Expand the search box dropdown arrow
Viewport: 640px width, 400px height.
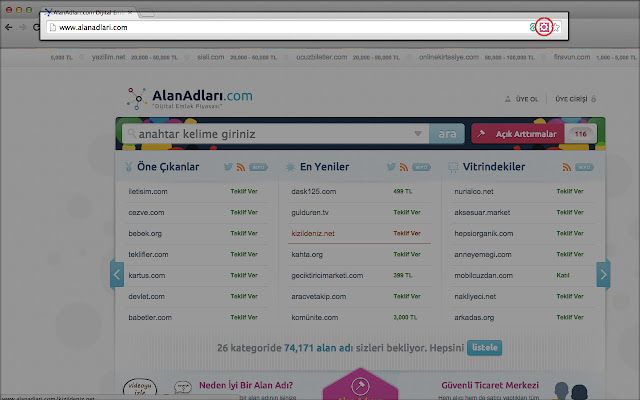tap(418, 133)
